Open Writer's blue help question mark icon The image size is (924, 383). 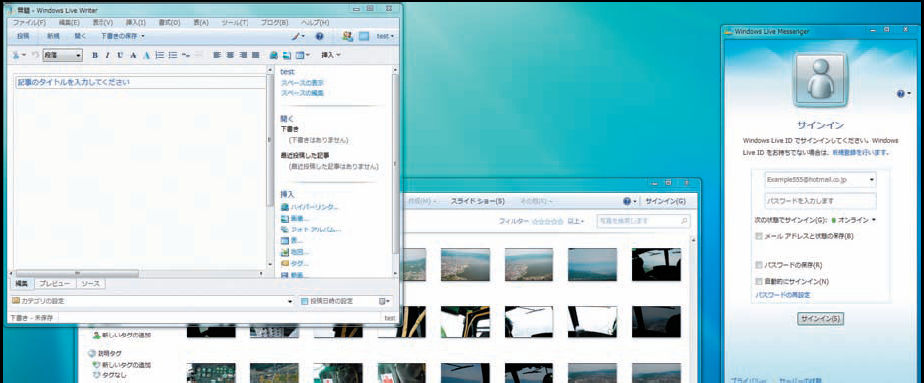(x=319, y=37)
